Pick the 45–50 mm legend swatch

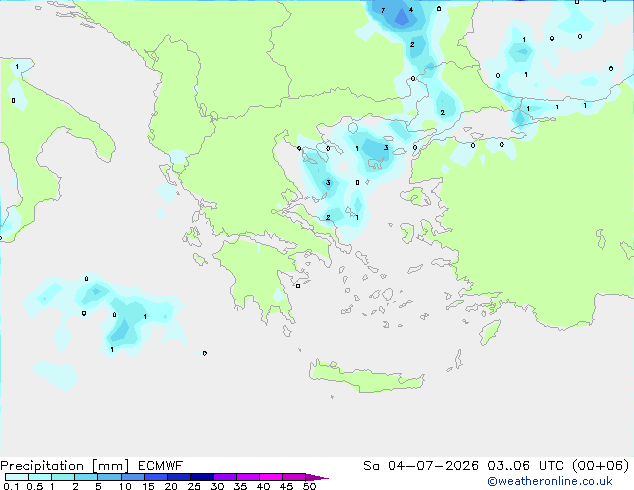click(294, 477)
